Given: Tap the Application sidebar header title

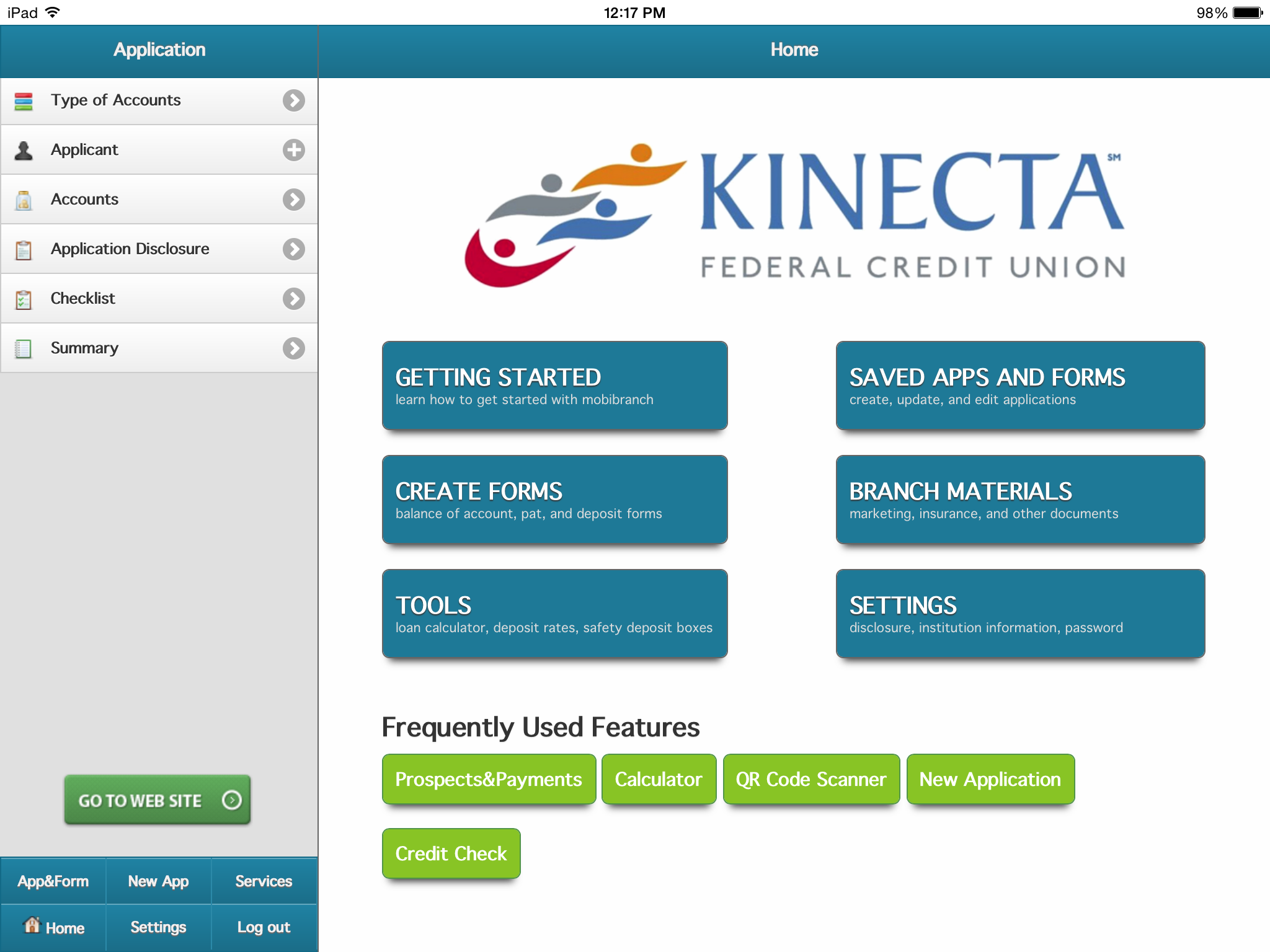Looking at the screenshot, I should (159, 50).
